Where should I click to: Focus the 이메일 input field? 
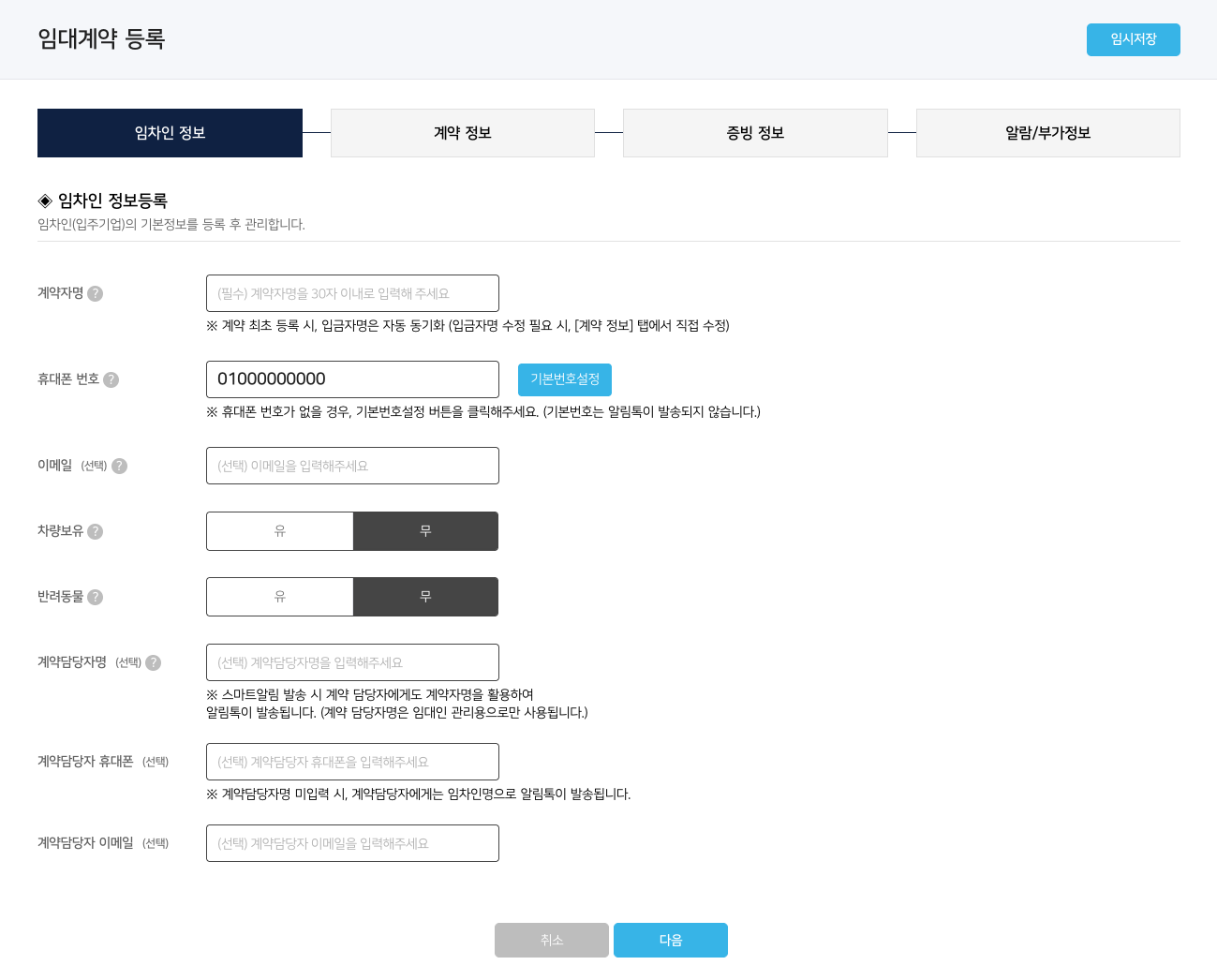(352, 466)
